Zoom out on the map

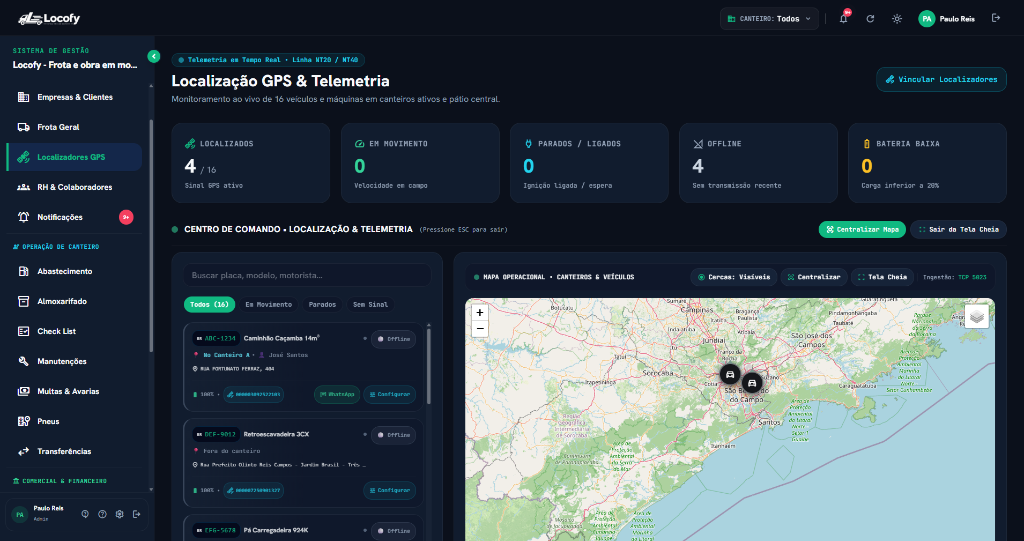[x=479, y=329]
